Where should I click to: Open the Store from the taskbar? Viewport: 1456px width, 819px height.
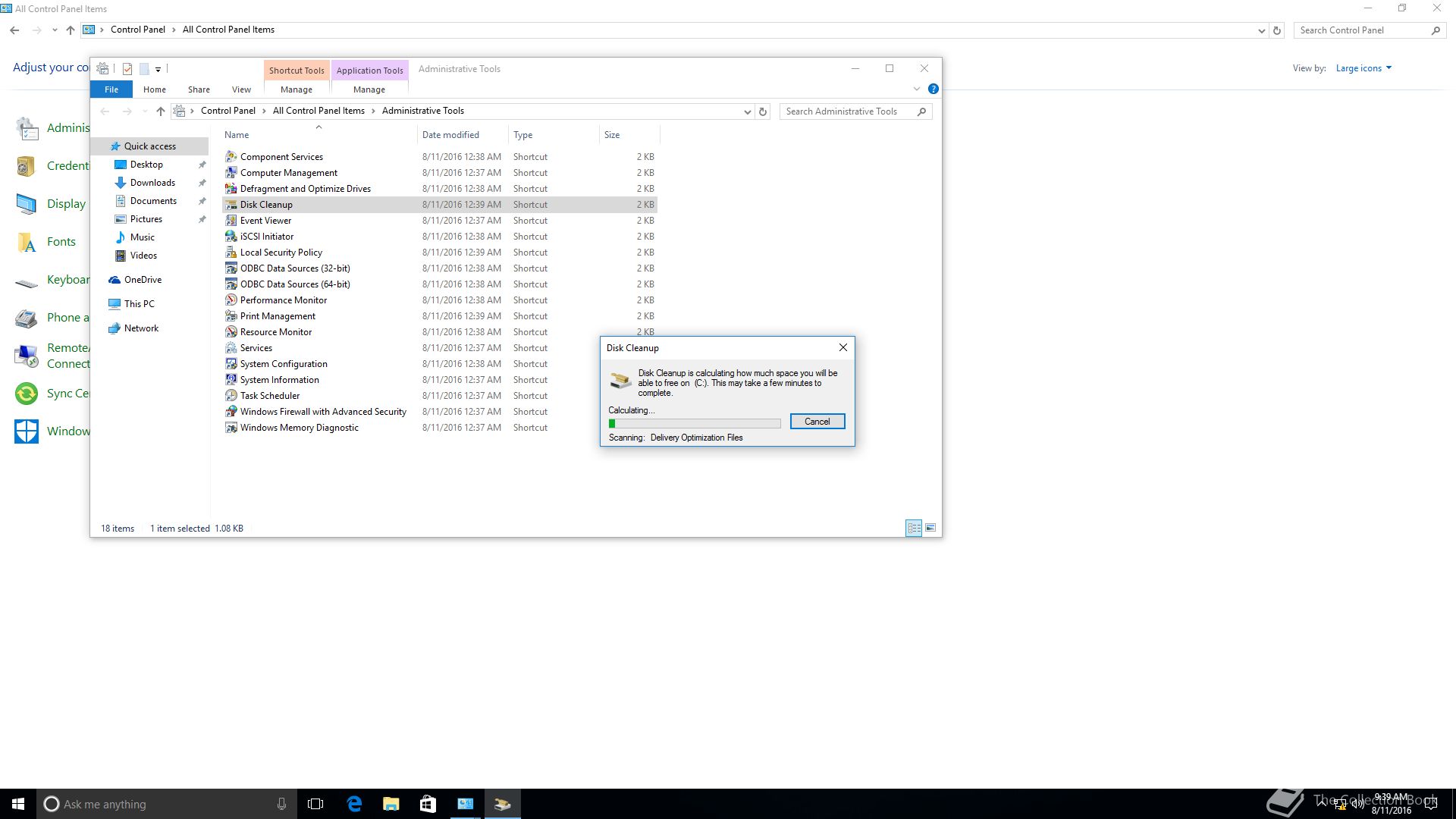[x=428, y=804]
